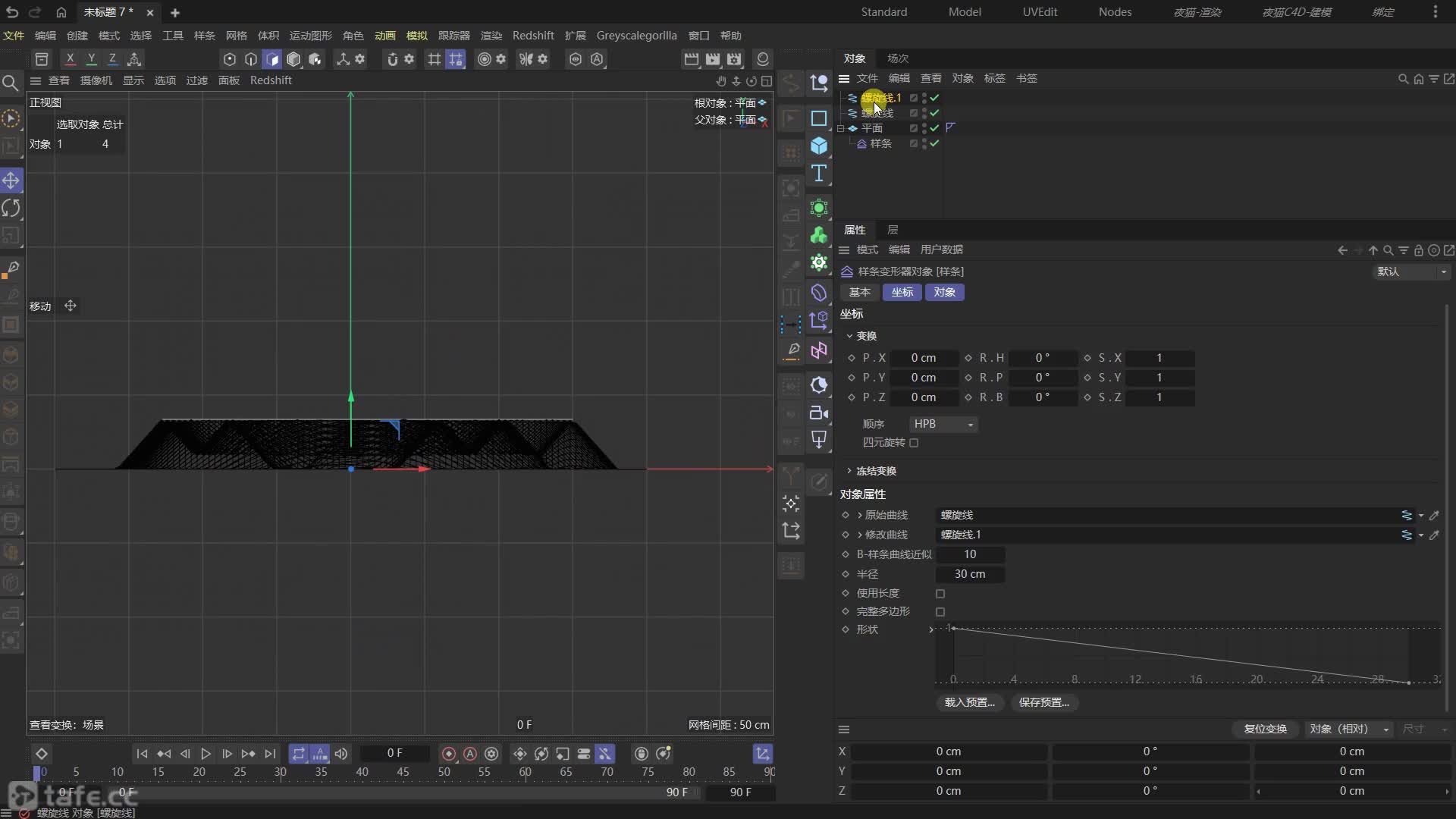1456x819 pixels.
Task: Open the 过滤 viewport menu
Action: coord(197,80)
